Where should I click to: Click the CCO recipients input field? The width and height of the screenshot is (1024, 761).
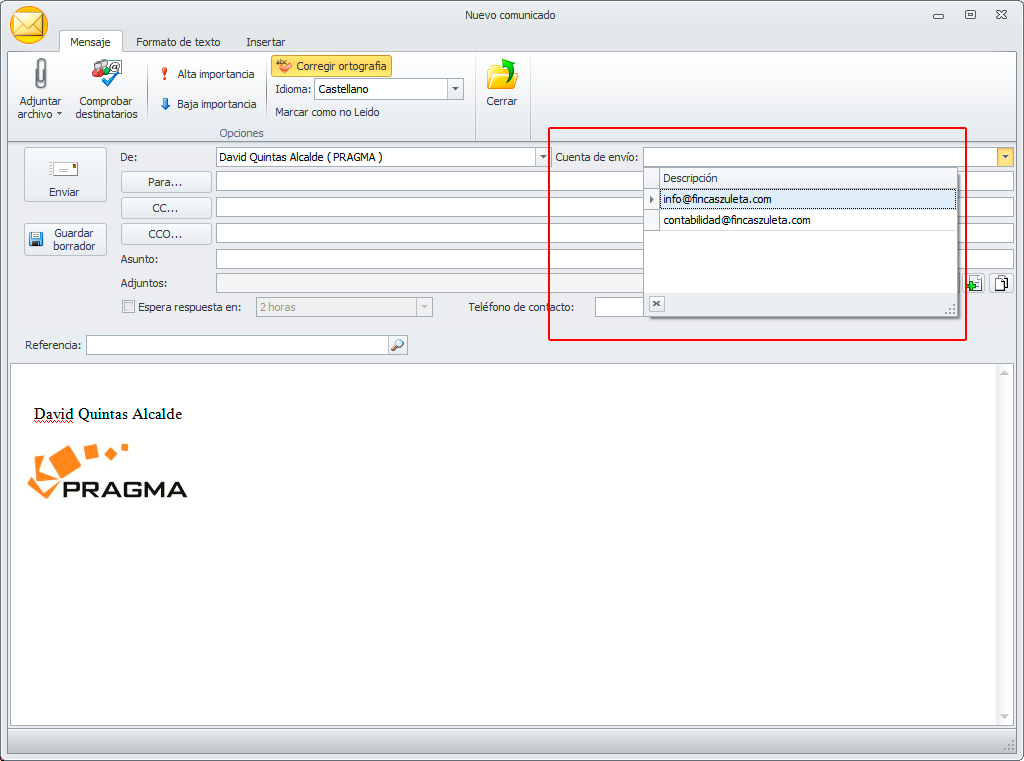429,233
